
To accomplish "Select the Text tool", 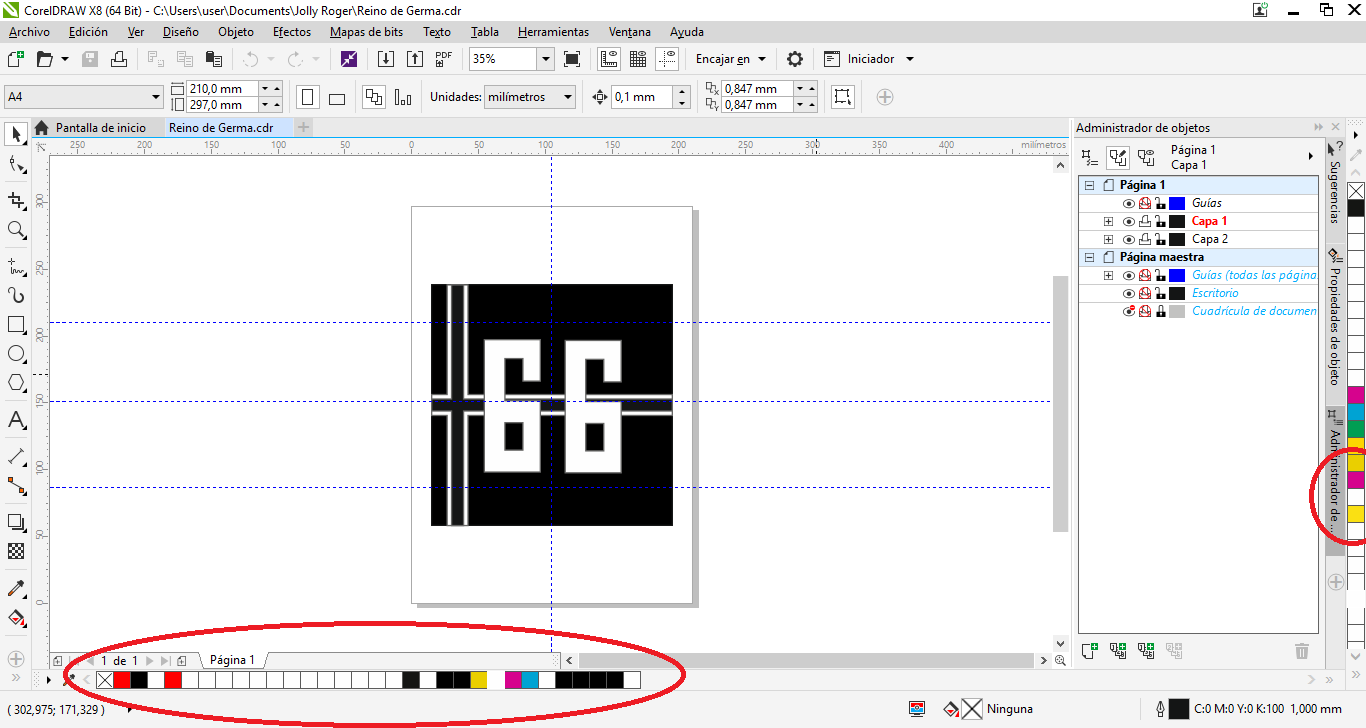I will point(16,421).
